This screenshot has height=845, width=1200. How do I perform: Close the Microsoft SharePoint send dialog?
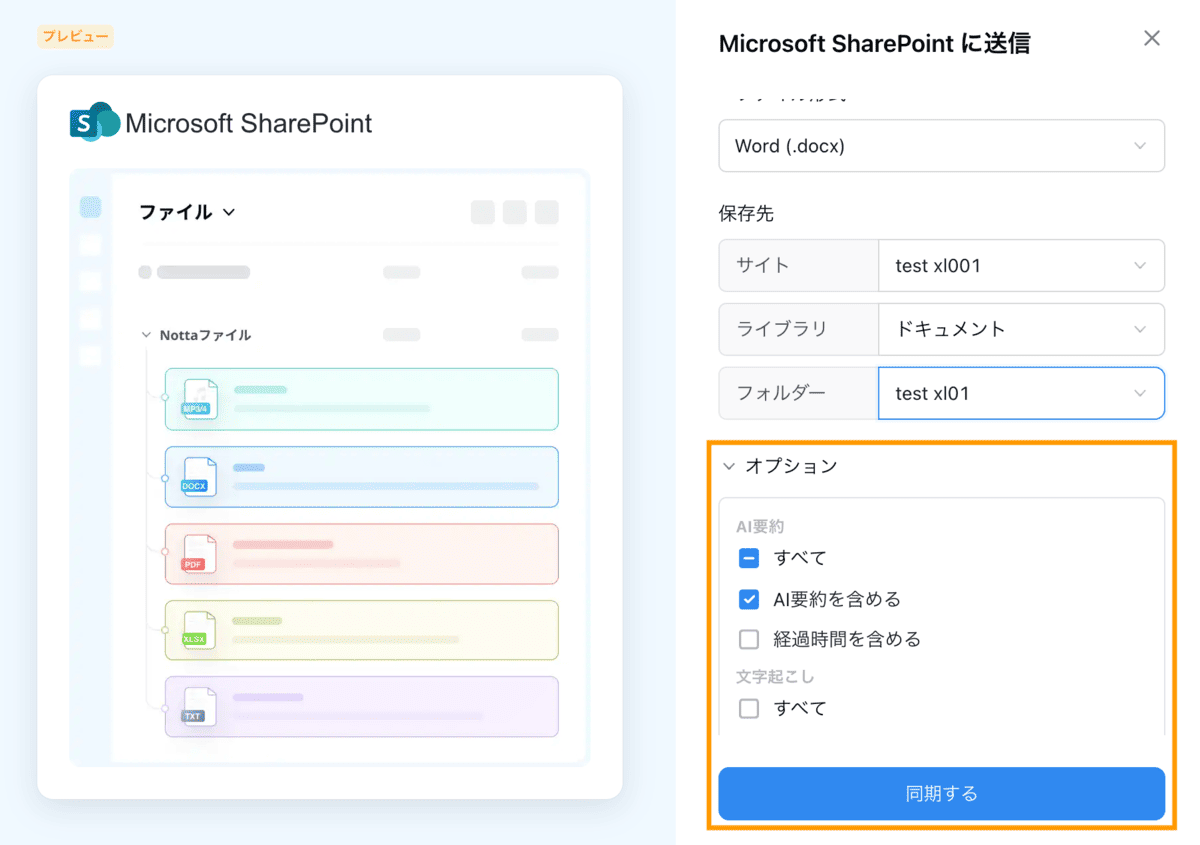(x=1152, y=38)
